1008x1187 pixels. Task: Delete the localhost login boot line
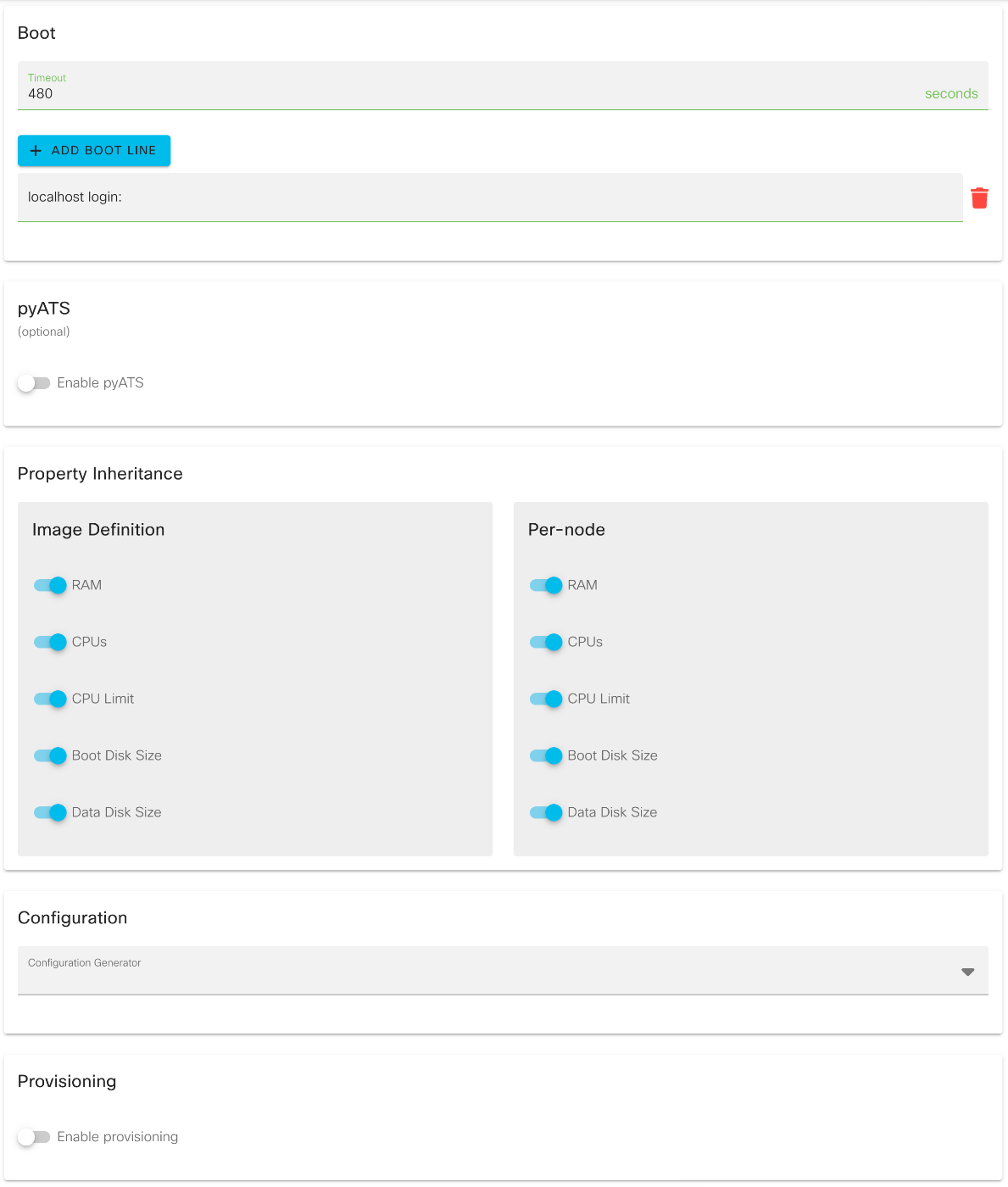coord(979,198)
